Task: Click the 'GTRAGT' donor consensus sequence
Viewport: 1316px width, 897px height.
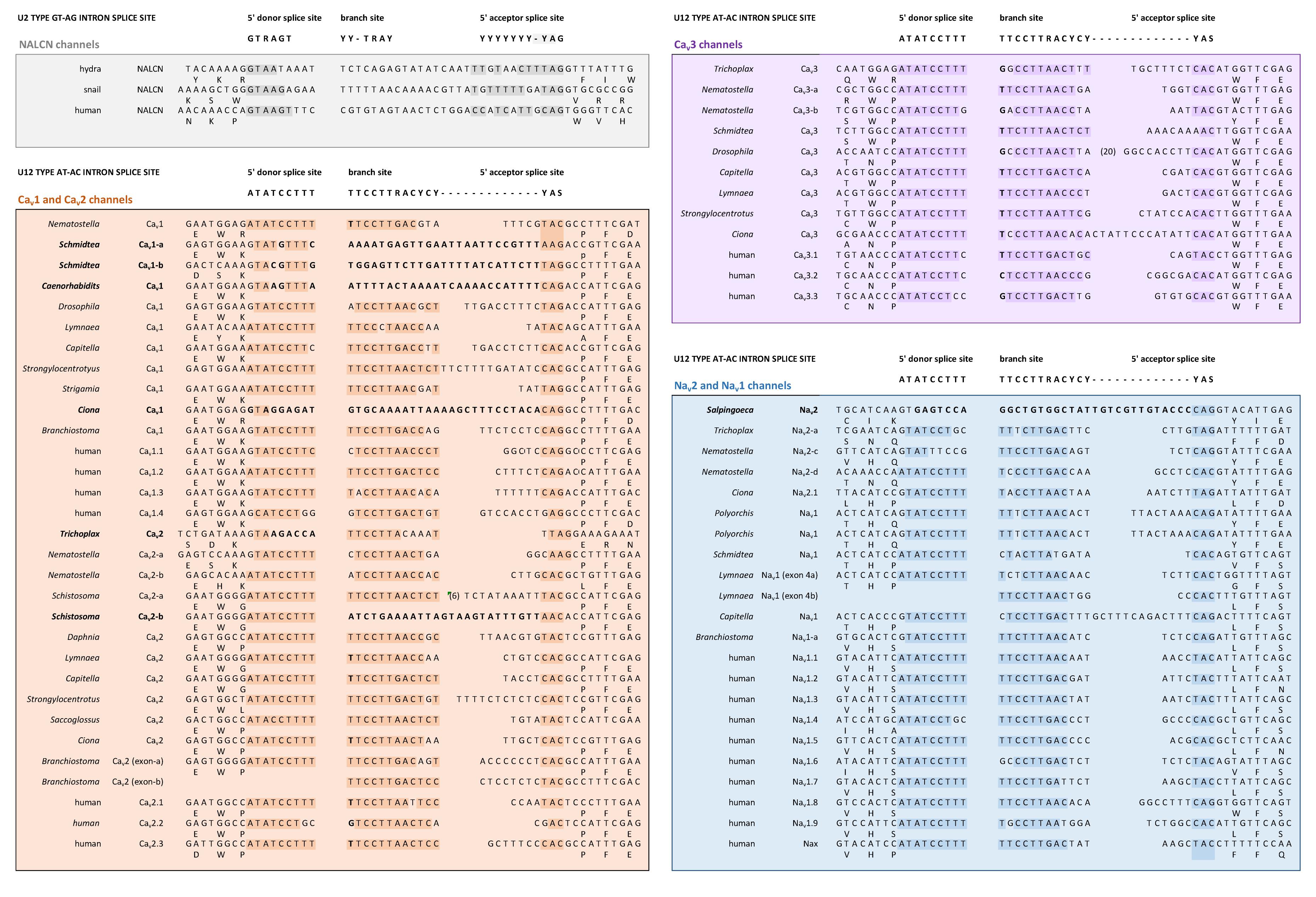Action: [x=270, y=39]
